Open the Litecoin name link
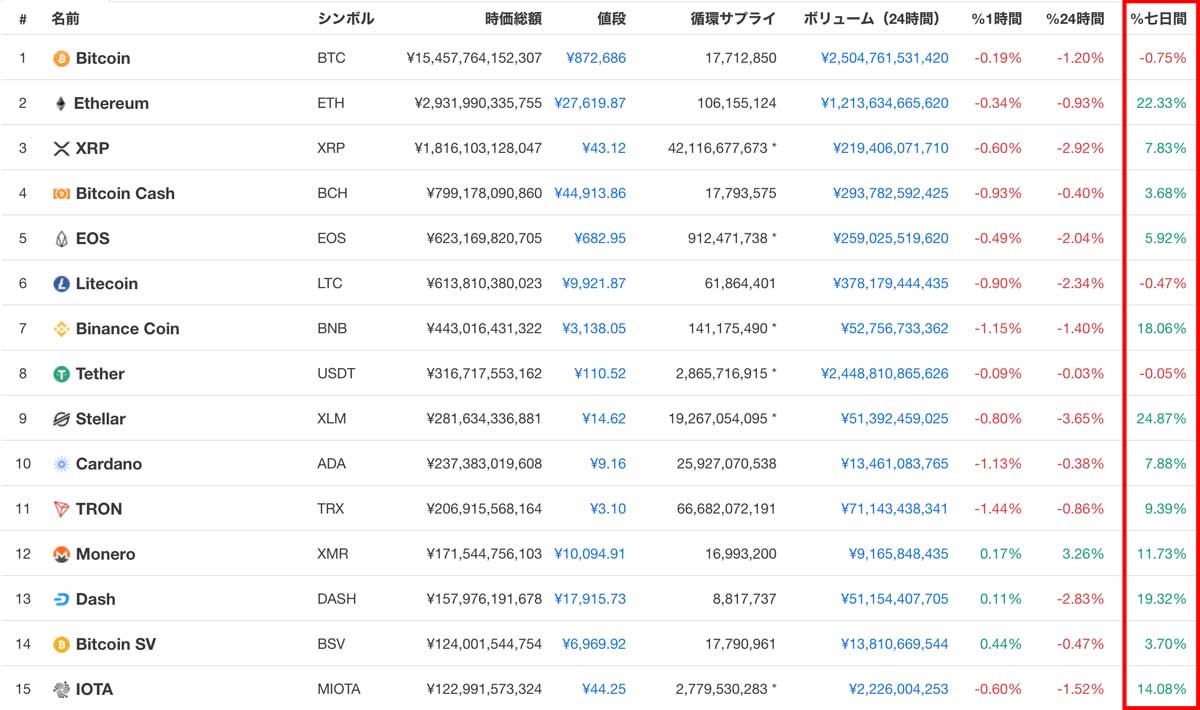 [x=107, y=283]
